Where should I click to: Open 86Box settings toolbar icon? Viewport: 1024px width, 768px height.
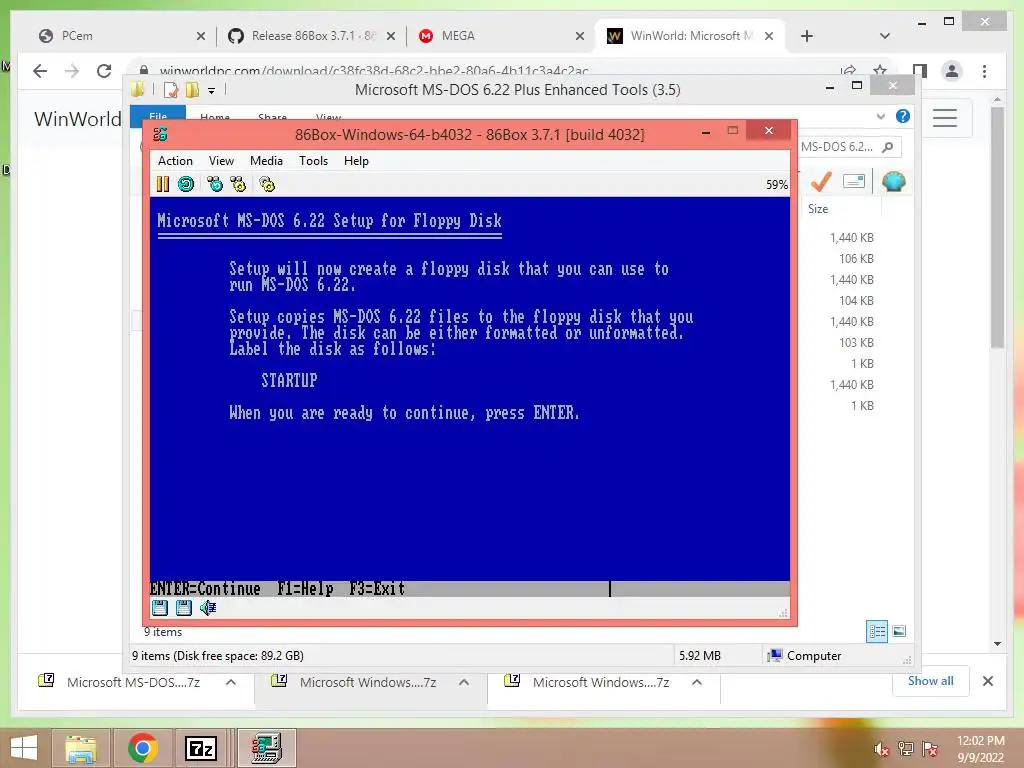click(267, 184)
